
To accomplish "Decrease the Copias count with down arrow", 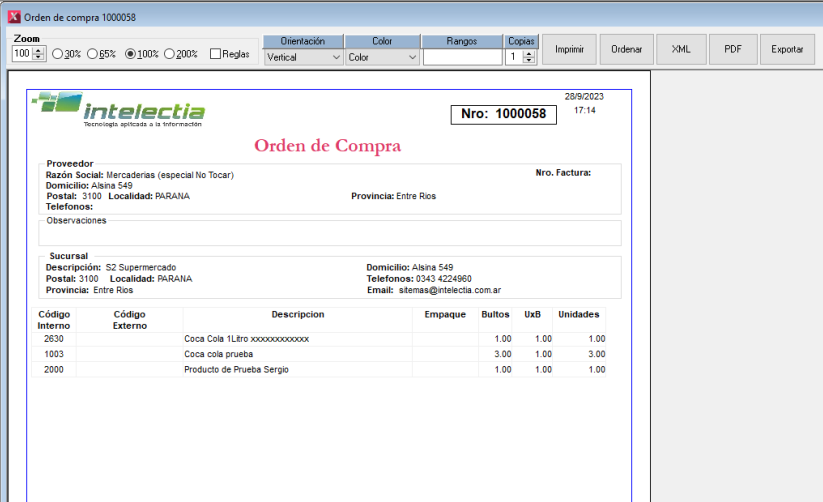I will click(x=530, y=61).
